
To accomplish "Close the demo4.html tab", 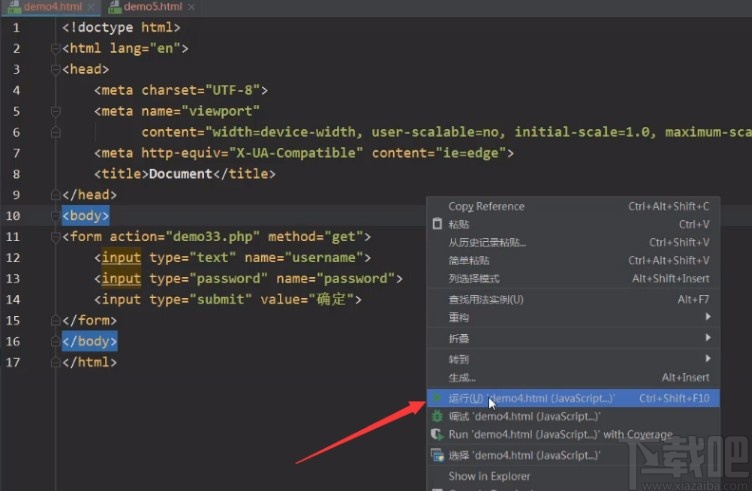I will click(x=91, y=7).
